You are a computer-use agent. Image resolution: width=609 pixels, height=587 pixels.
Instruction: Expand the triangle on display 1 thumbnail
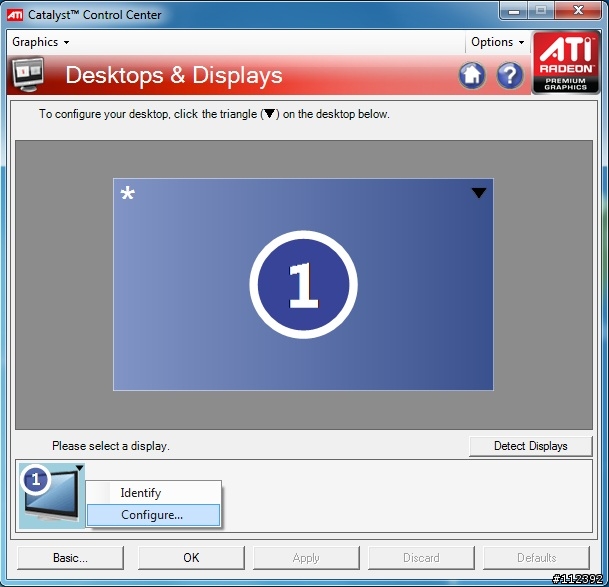(80, 468)
